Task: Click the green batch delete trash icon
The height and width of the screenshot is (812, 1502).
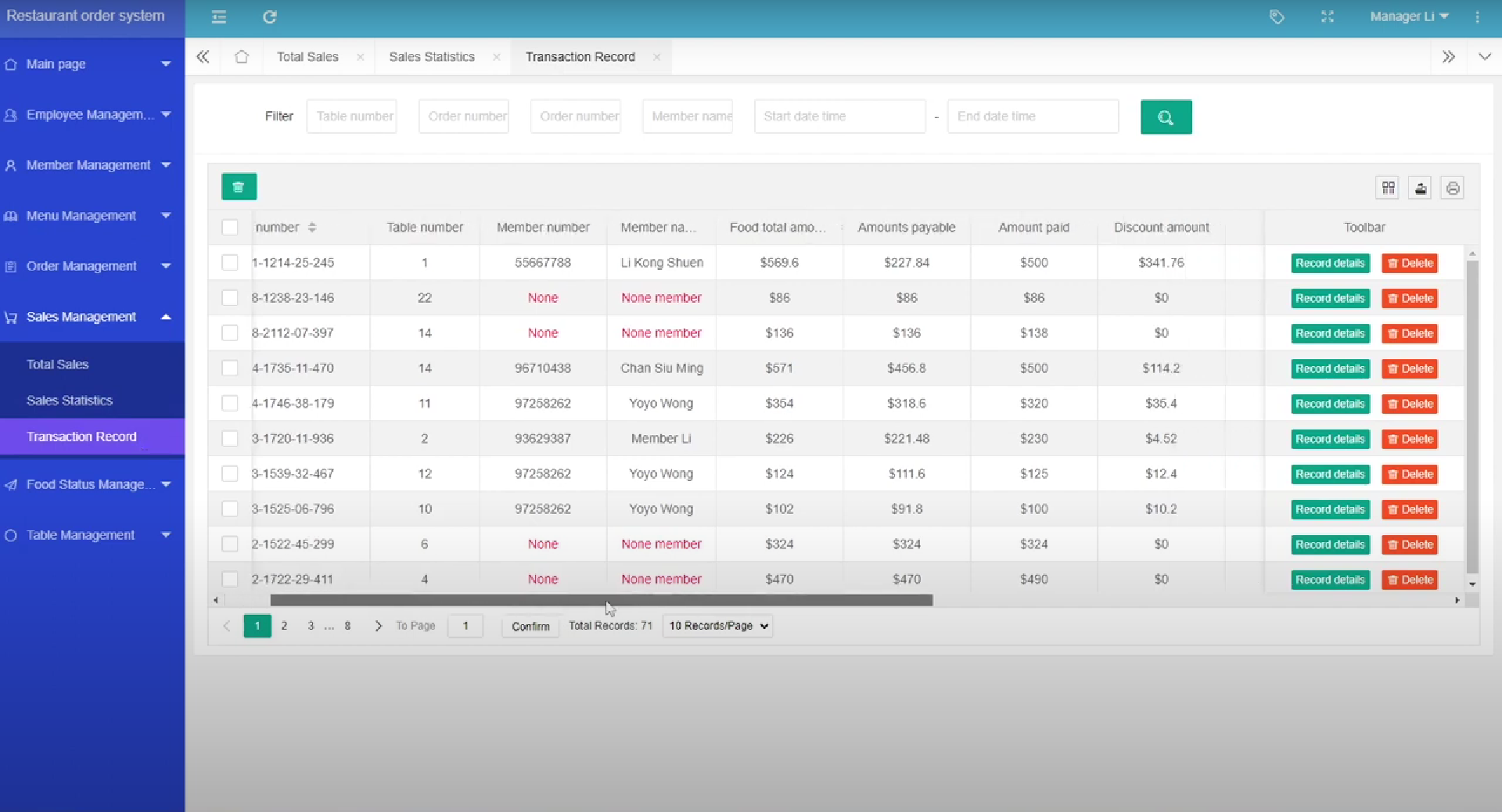Action: point(239,187)
